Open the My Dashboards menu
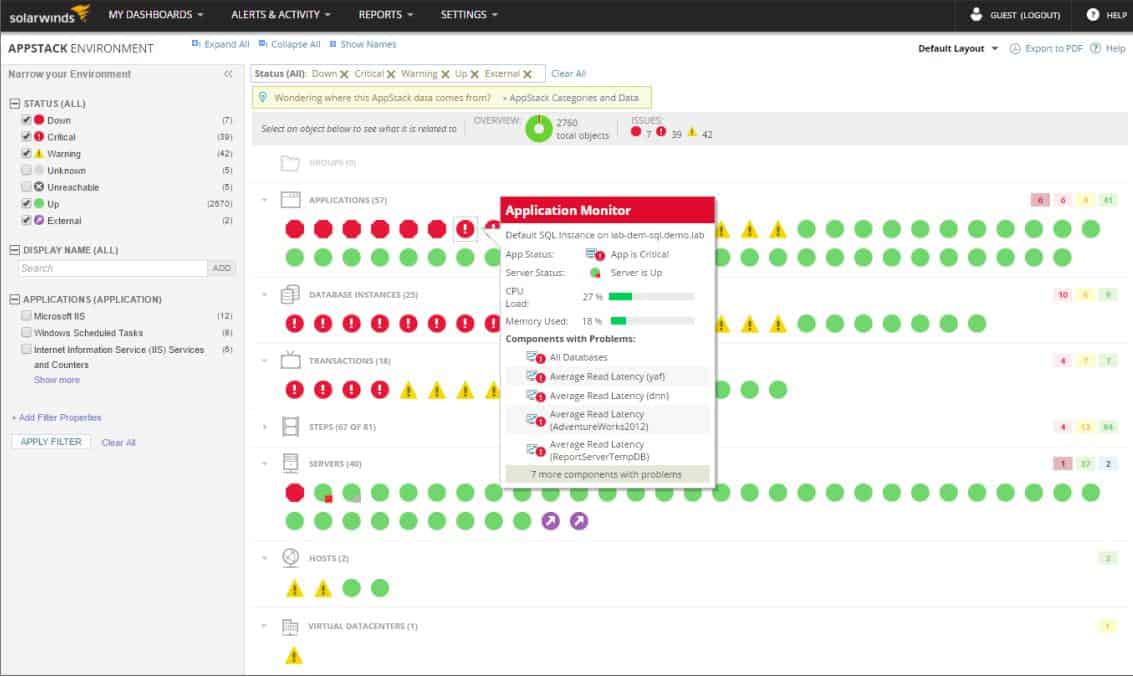The width and height of the screenshot is (1133, 677). [x=155, y=14]
